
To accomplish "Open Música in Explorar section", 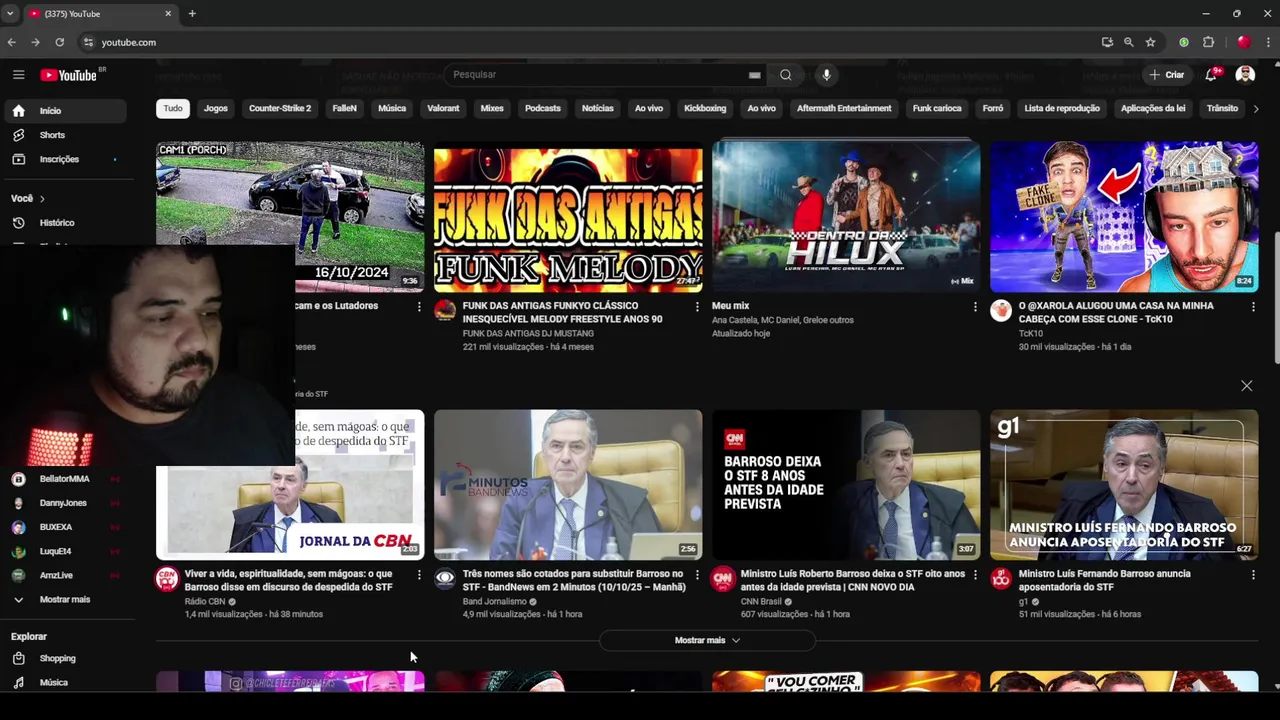I will click(65, 682).
